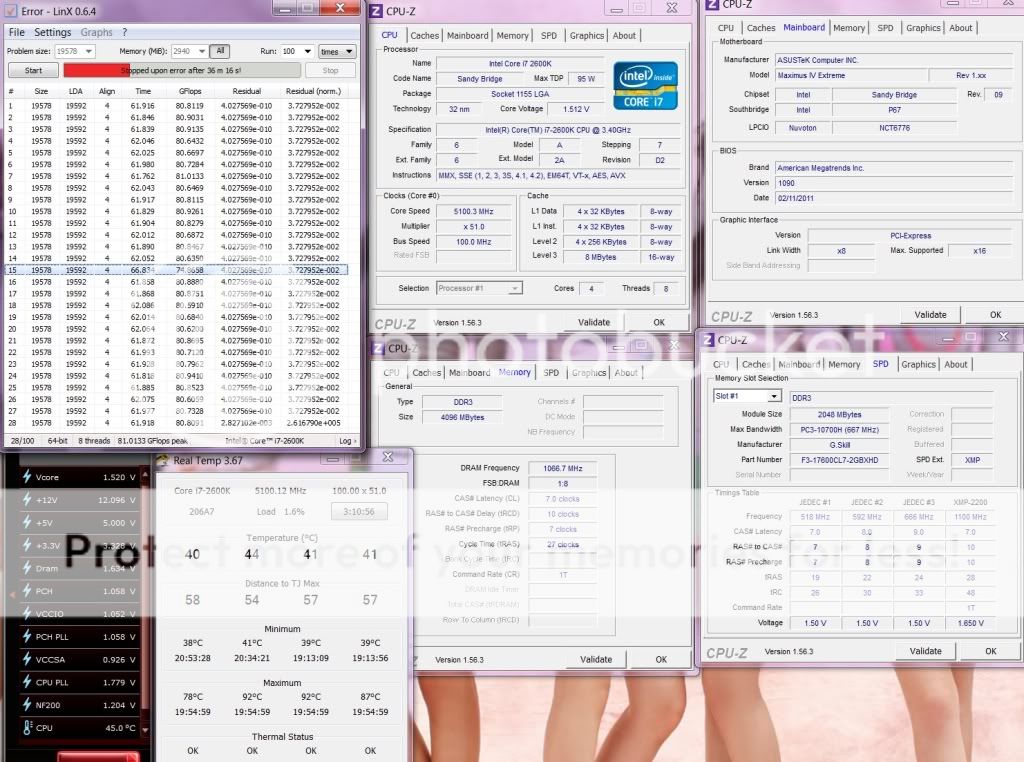Select test row 15 in LinX results
The width and height of the screenshot is (1024, 762).
tap(180, 270)
